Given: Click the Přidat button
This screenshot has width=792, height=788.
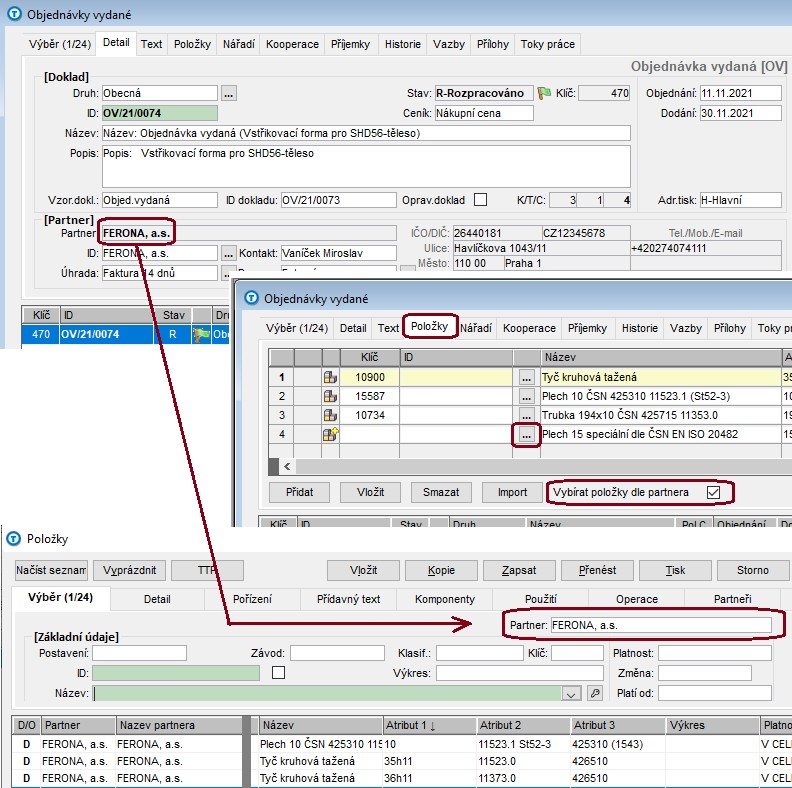Looking at the screenshot, I should click(300, 492).
